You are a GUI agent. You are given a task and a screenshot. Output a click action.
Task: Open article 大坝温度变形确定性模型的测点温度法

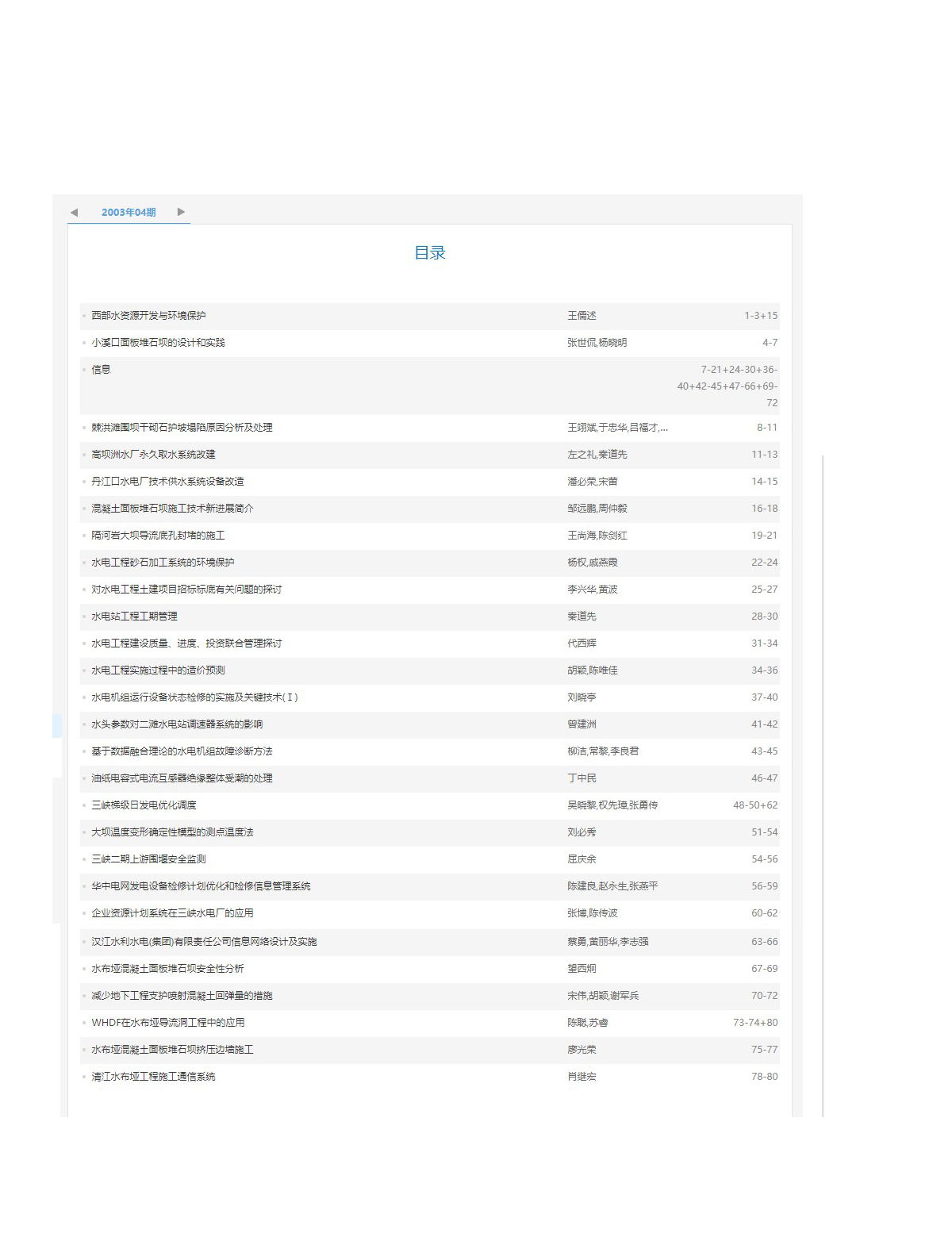coord(172,832)
